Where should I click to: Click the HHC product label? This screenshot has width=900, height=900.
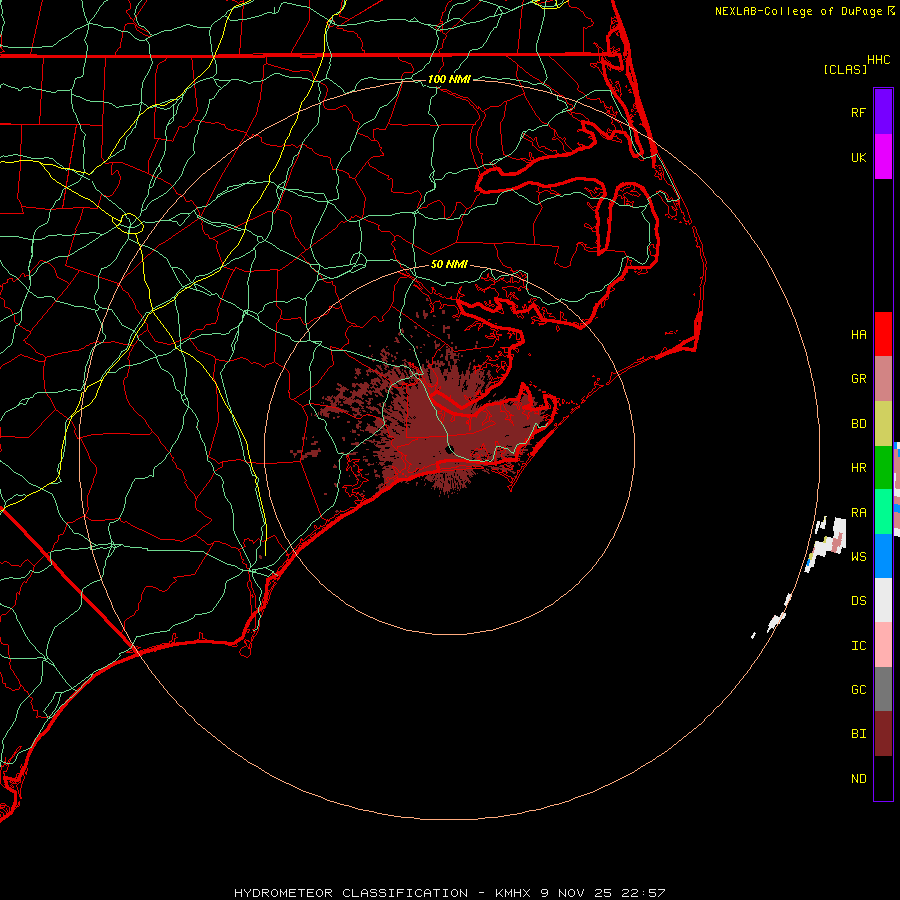[x=878, y=60]
